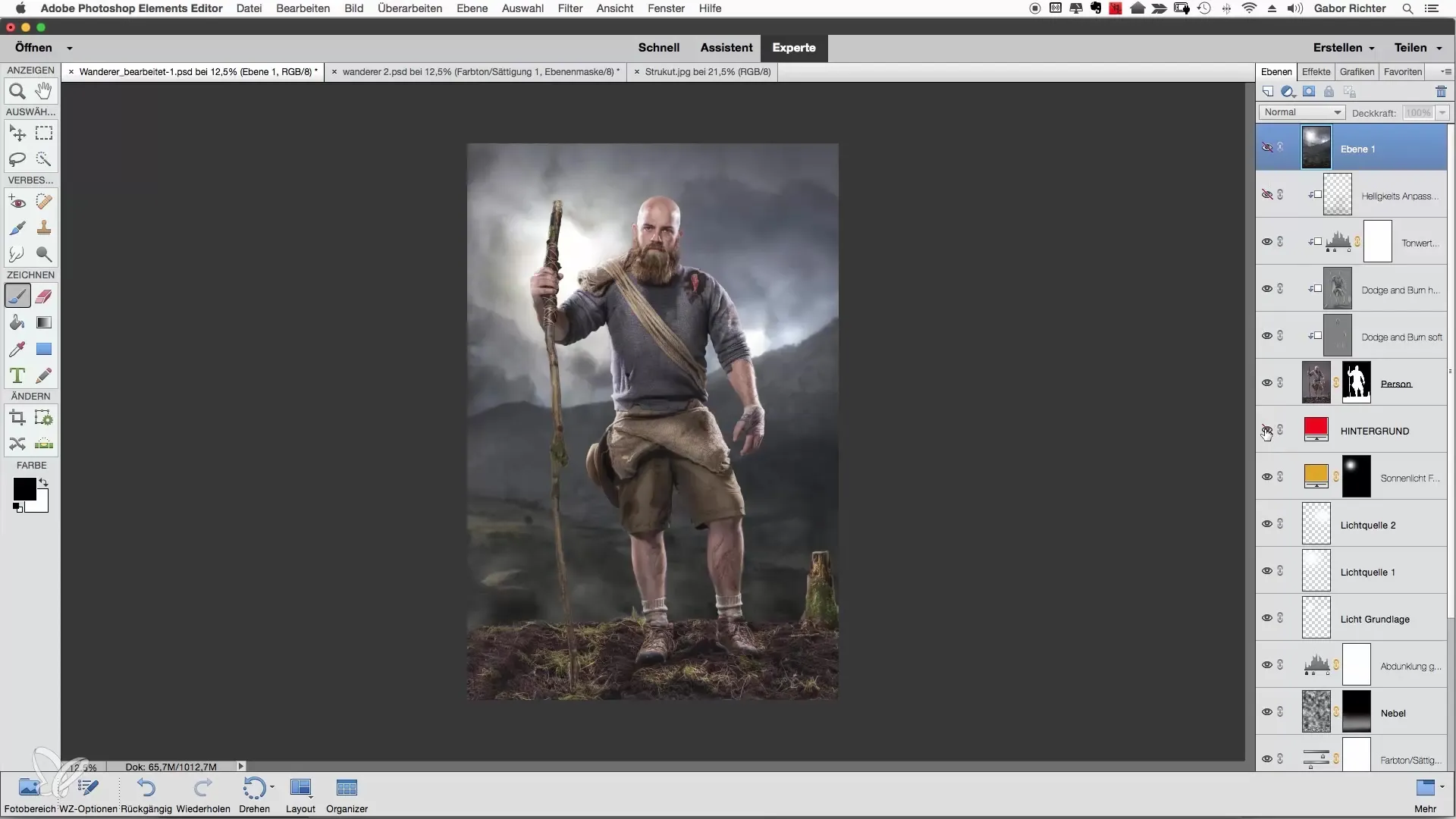This screenshot has width=1456, height=819.
Task: Open the Erstellen dropdown
Action: pos(1344,48)
